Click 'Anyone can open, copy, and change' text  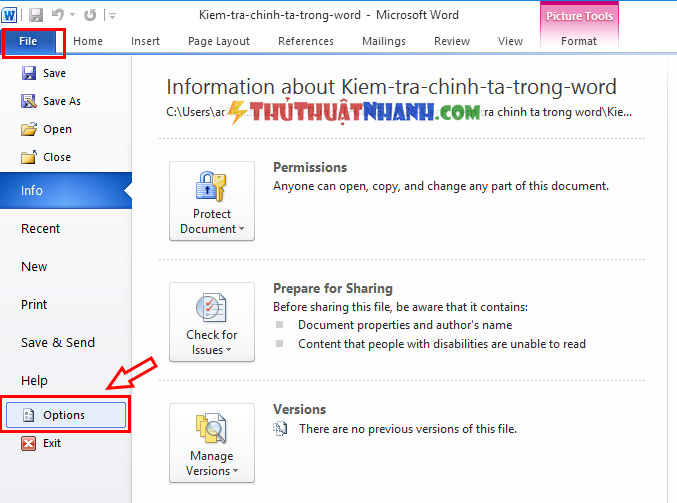click(441, 186)
